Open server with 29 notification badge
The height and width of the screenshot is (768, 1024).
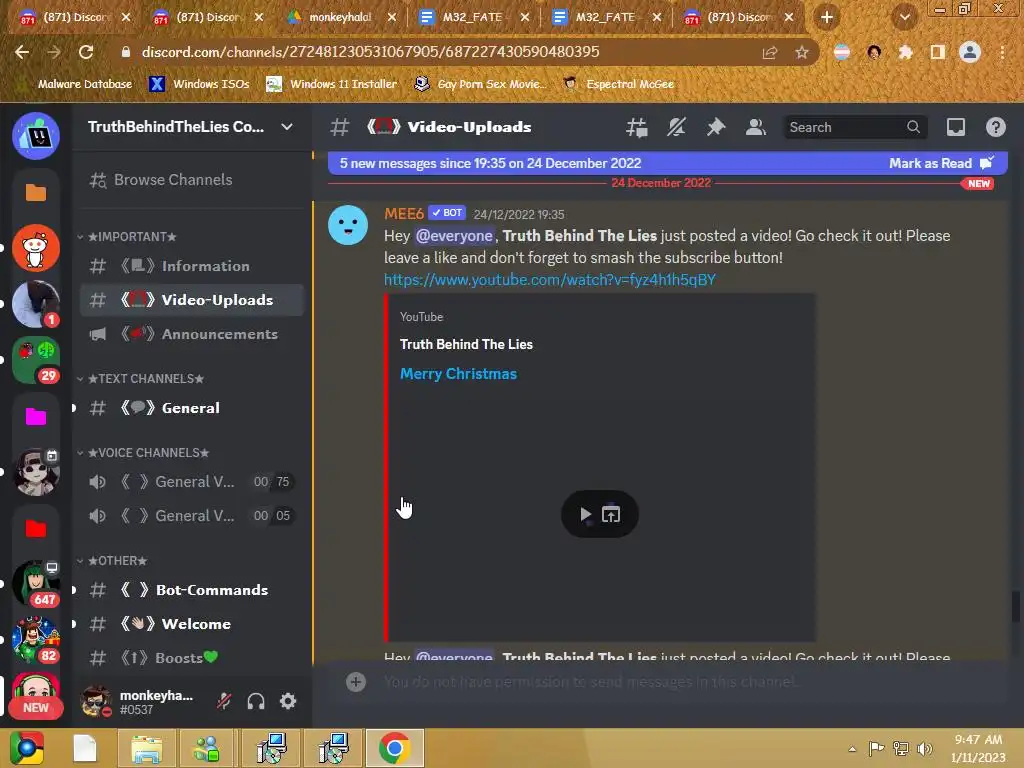(36, 360)
